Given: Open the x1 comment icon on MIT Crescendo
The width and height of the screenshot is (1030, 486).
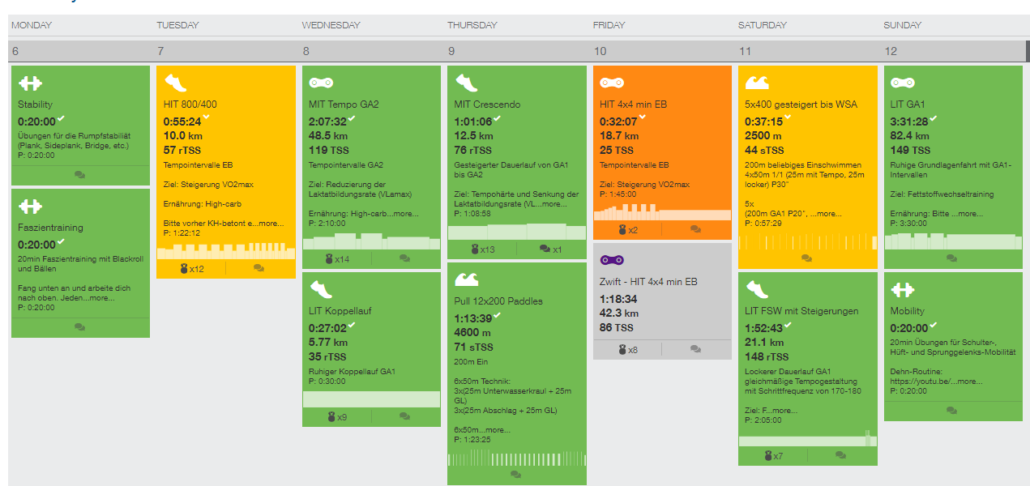Looking at the screenshot, I should 550,249.
